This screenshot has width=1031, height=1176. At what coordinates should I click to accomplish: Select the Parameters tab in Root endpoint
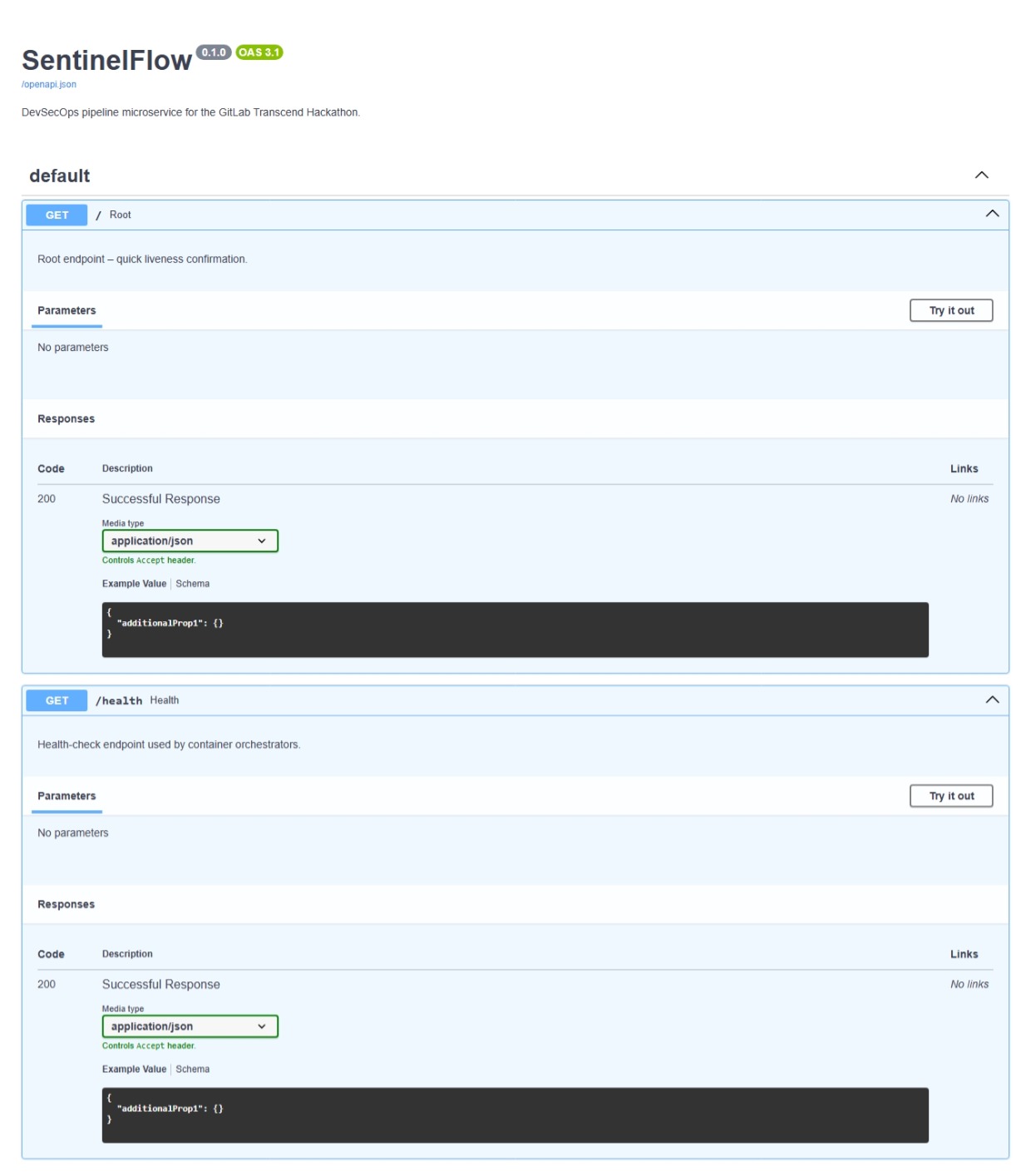pyautogui.click(x=67, y=310)
